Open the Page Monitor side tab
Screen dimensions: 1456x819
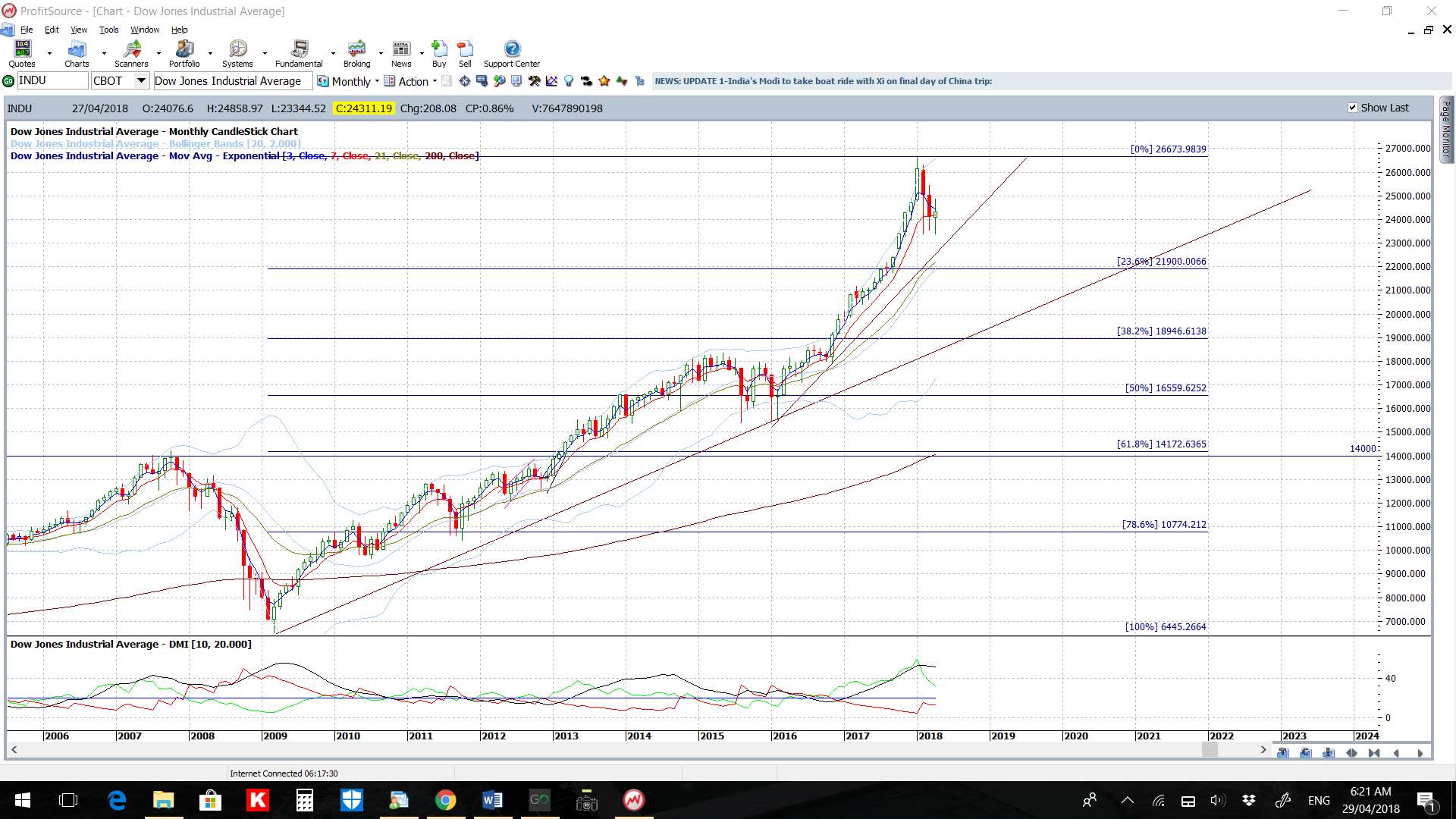click(1446, 129)
